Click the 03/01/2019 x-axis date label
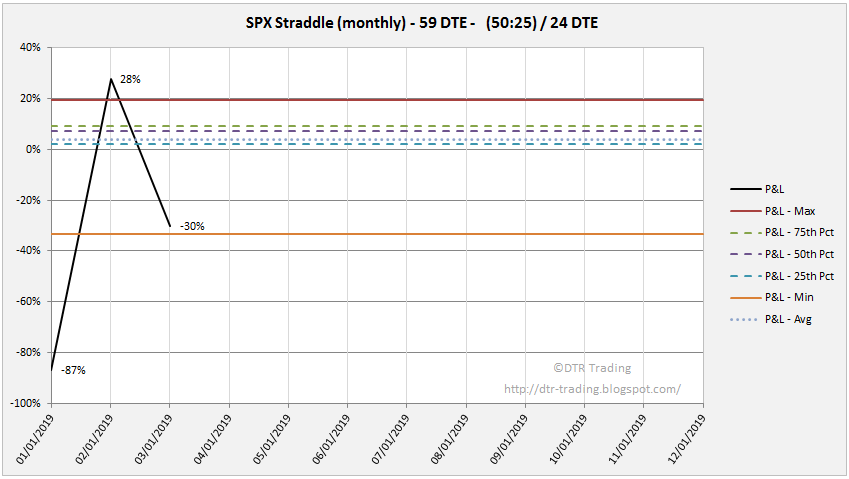 [x=153, y=439]
